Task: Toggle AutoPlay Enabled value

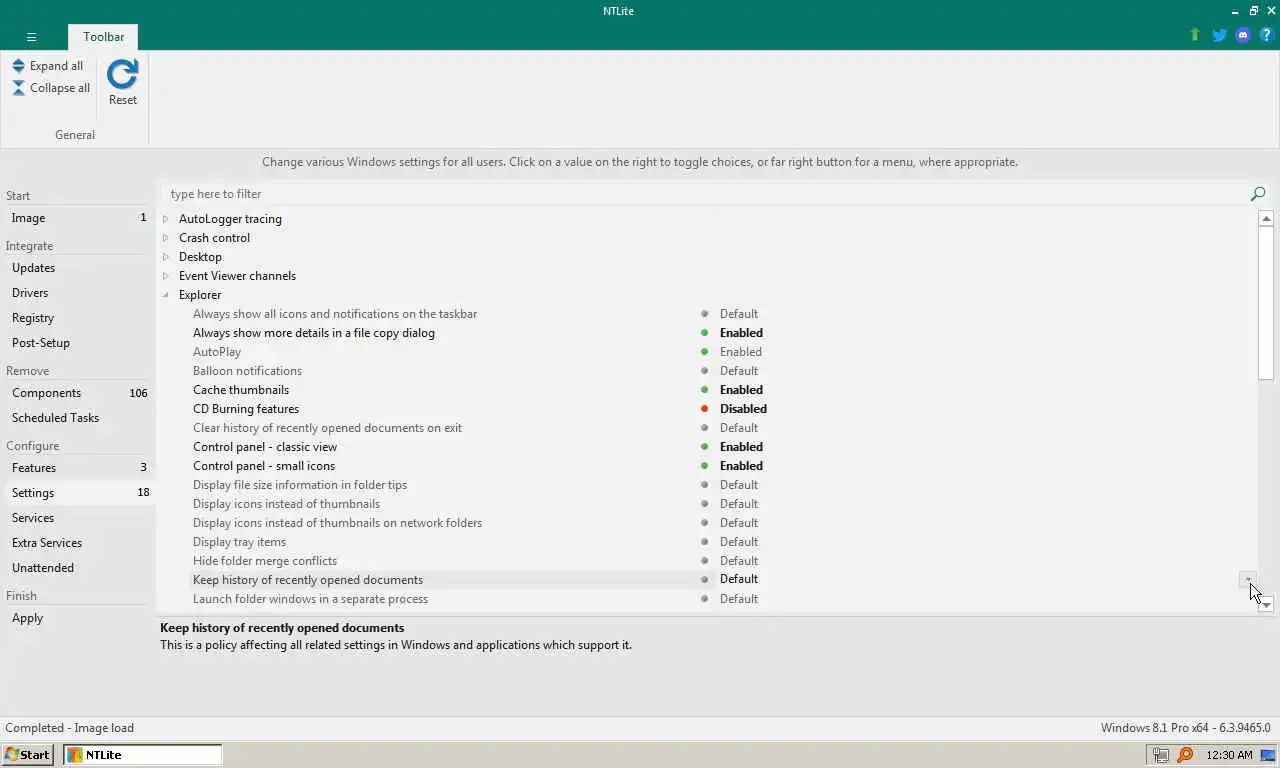Action: [x=741, y=352]
